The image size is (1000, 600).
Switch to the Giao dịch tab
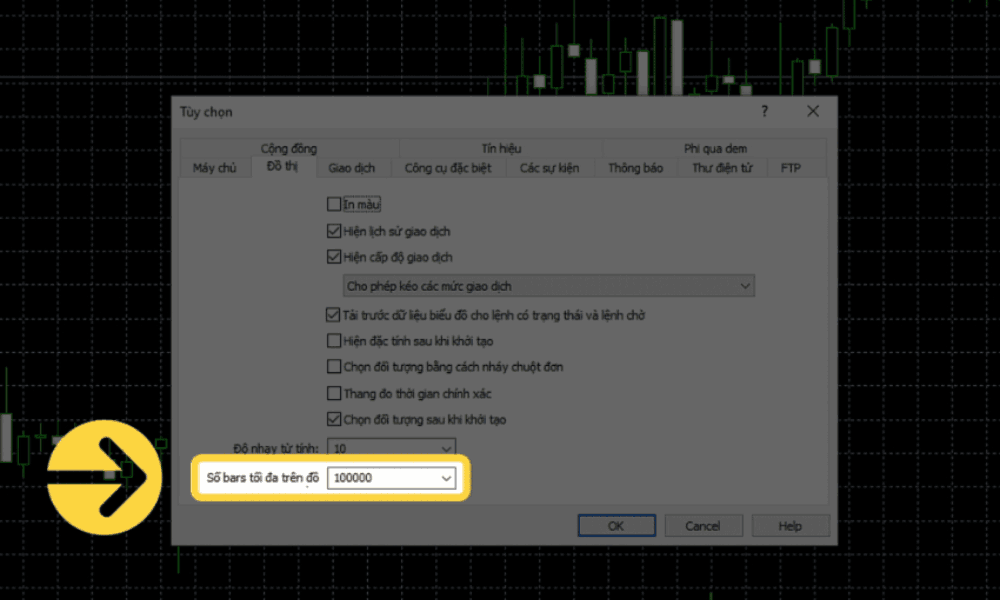pyautogui.click(x=351, y=168)
